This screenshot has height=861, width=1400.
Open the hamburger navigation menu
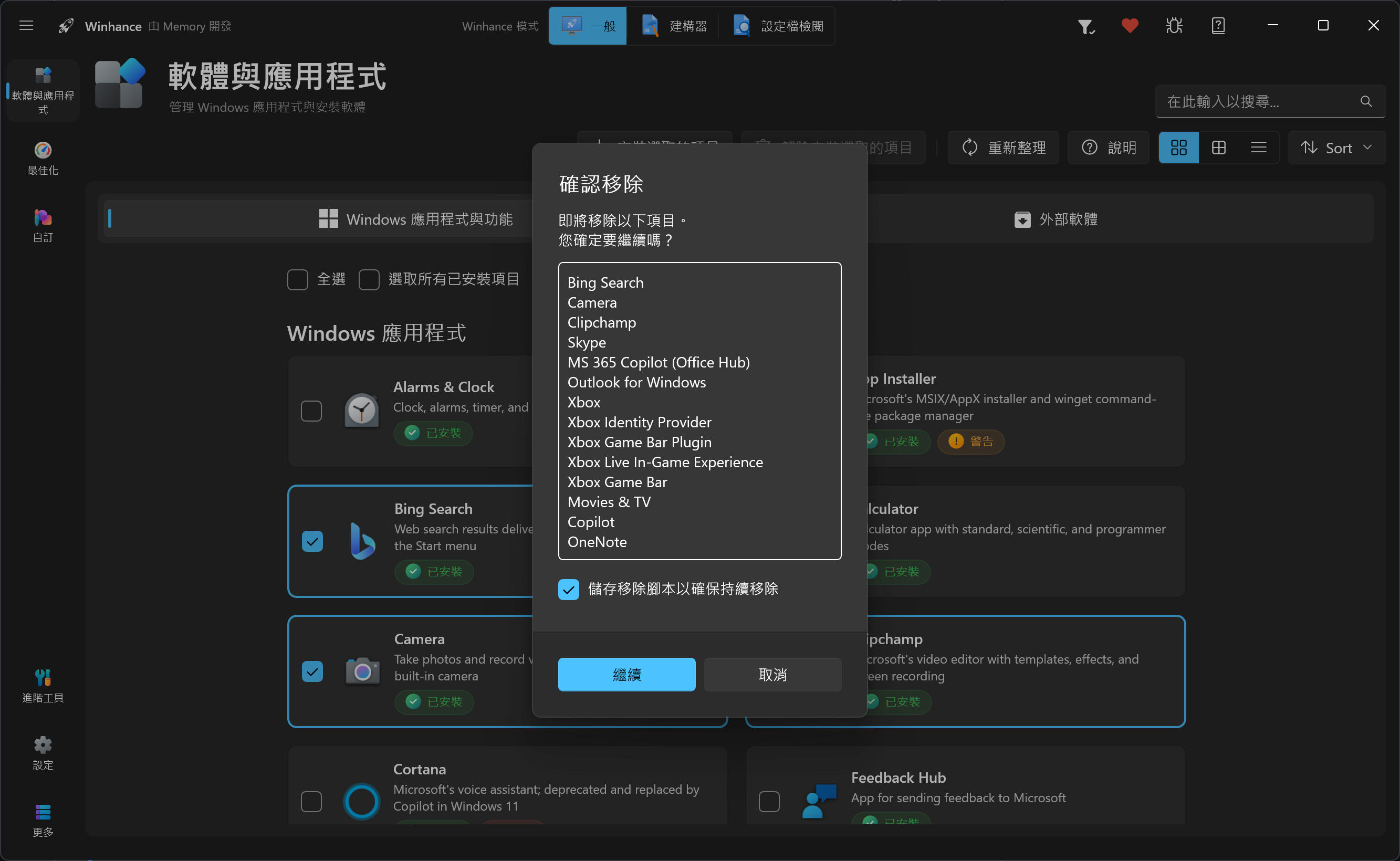point(26,26)
